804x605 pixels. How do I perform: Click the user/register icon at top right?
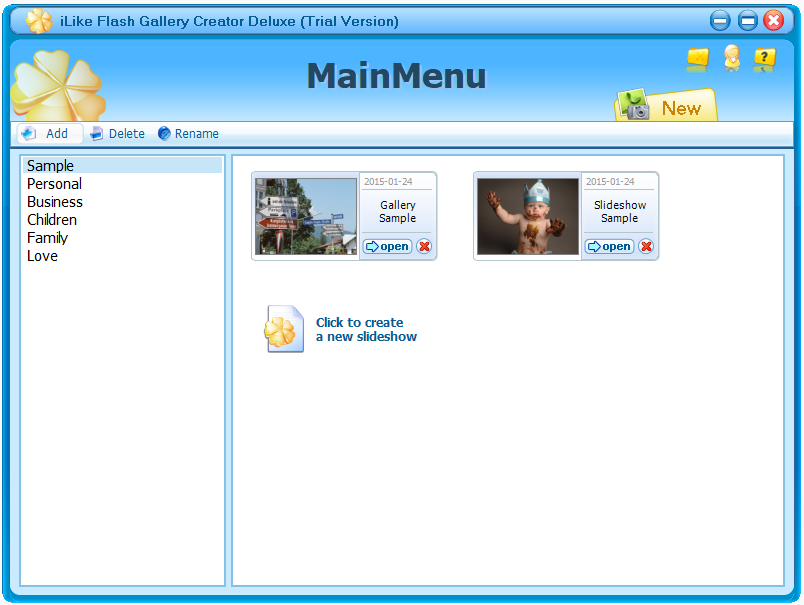(731, 60)
